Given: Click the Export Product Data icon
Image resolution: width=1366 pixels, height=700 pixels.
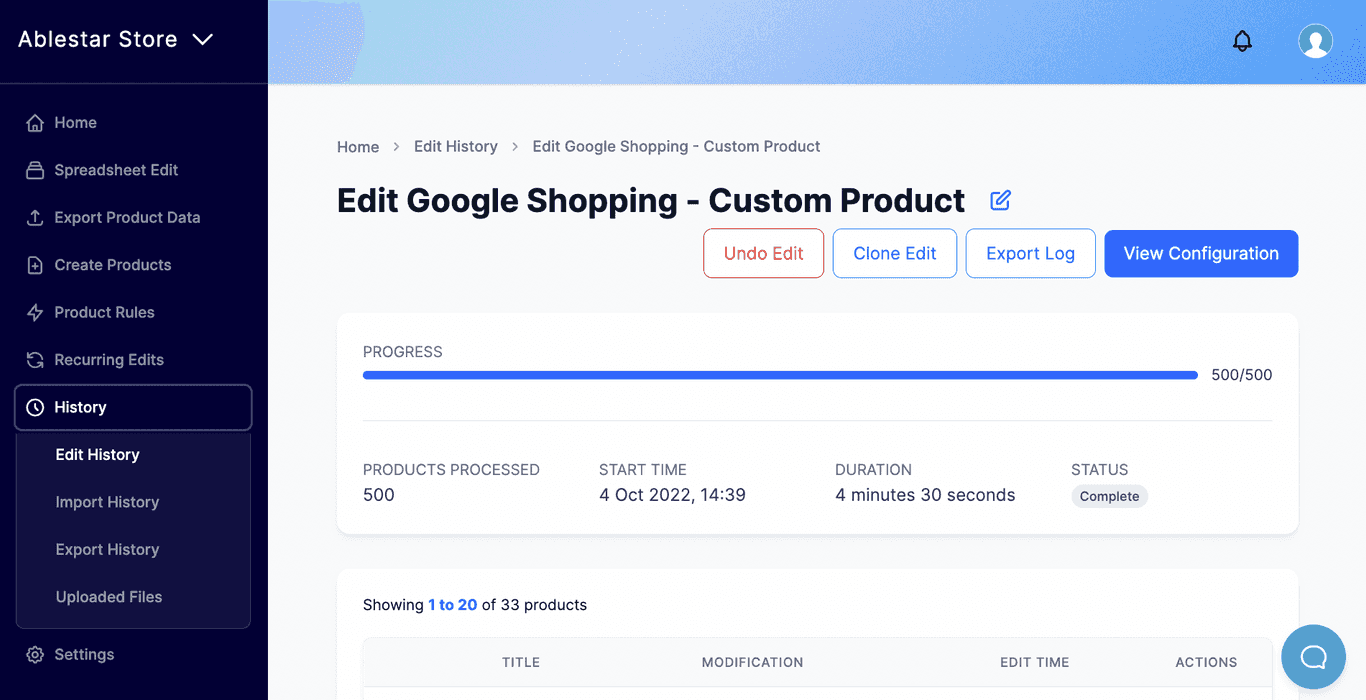Looking at the screenshot, I should 34,217.
